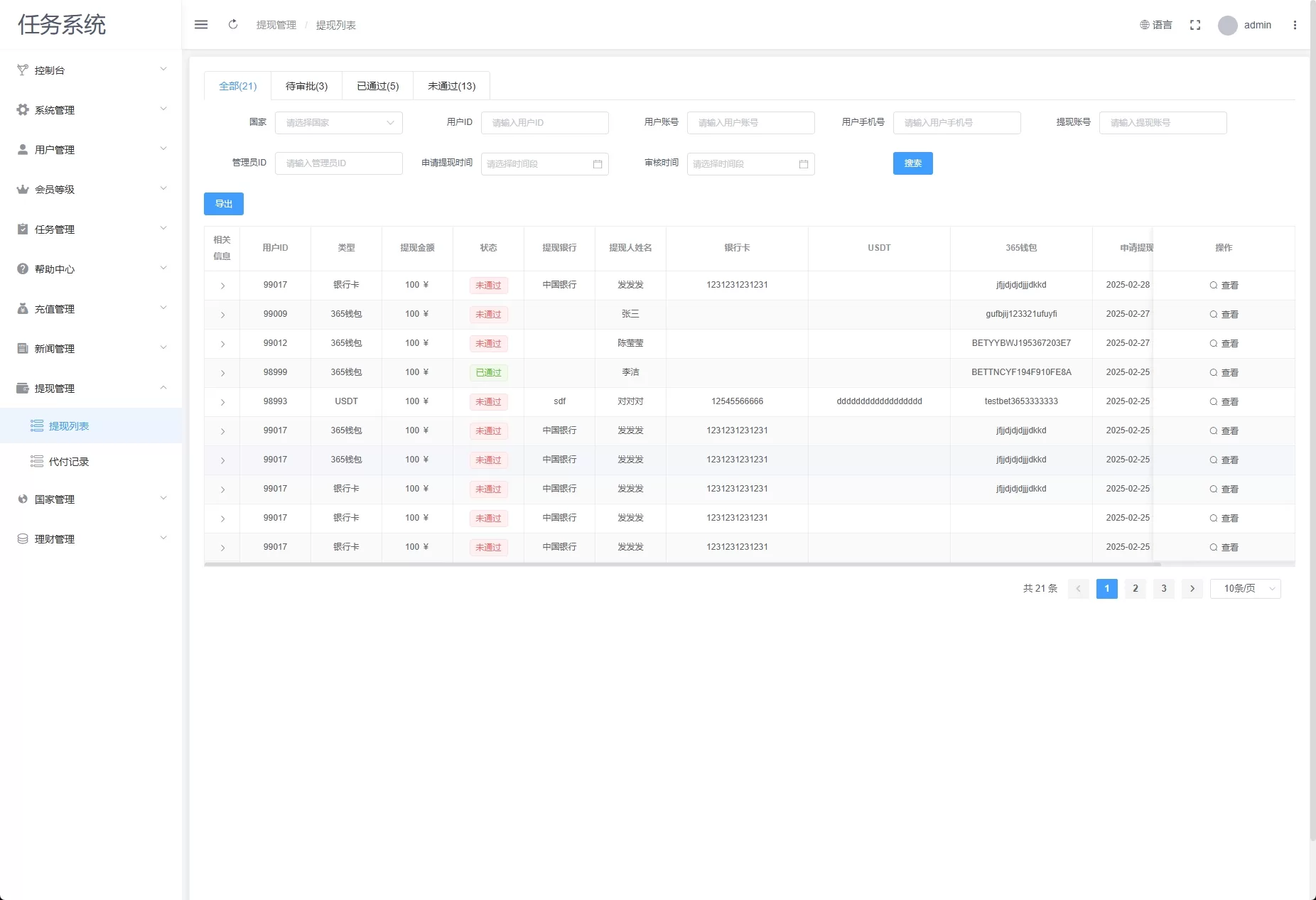1316x900 pixels.
Task: Open the 国家 country dropdown
Action: click(x=339, y=123)
